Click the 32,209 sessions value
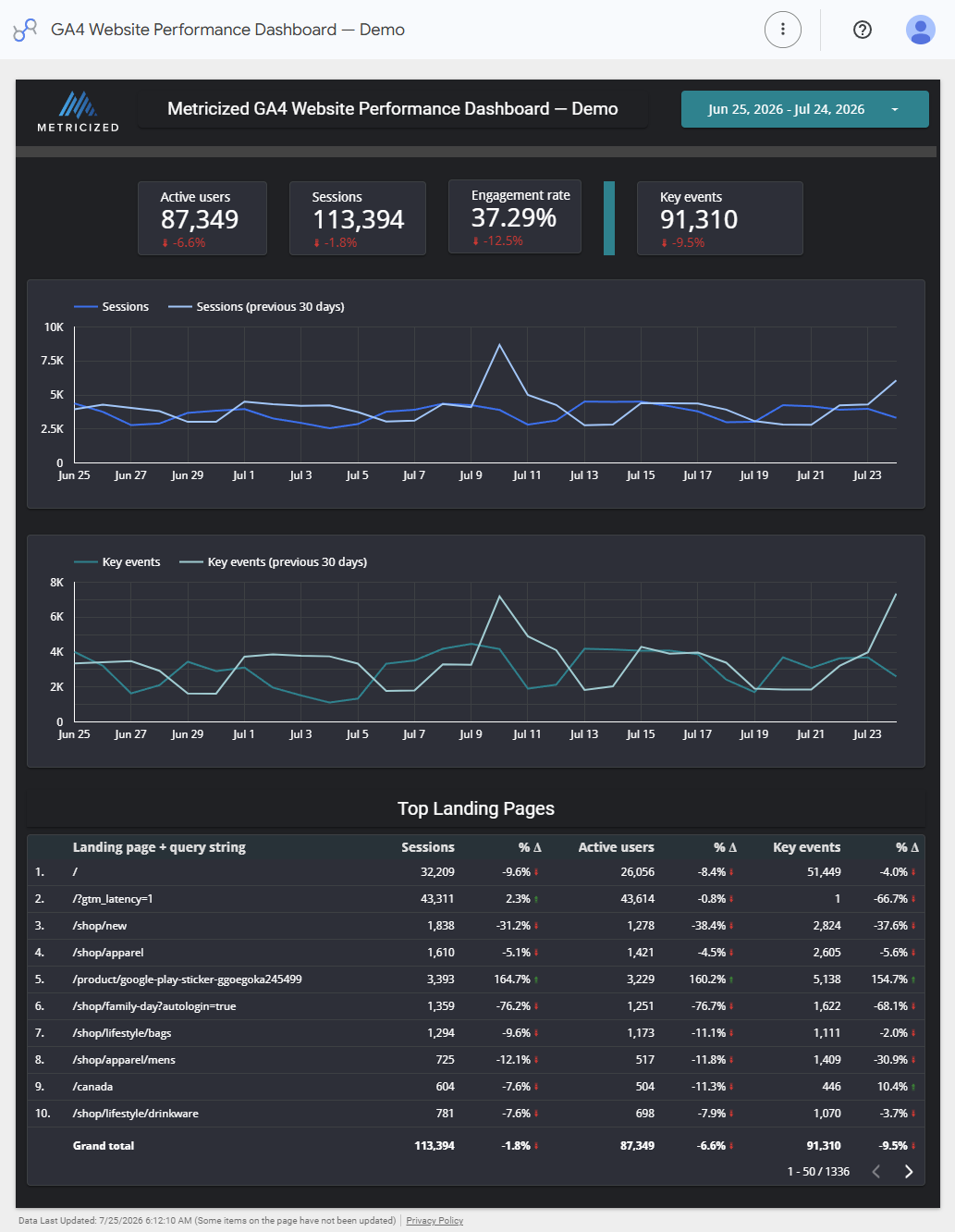Screen dimensions: 955x1232 437,872
